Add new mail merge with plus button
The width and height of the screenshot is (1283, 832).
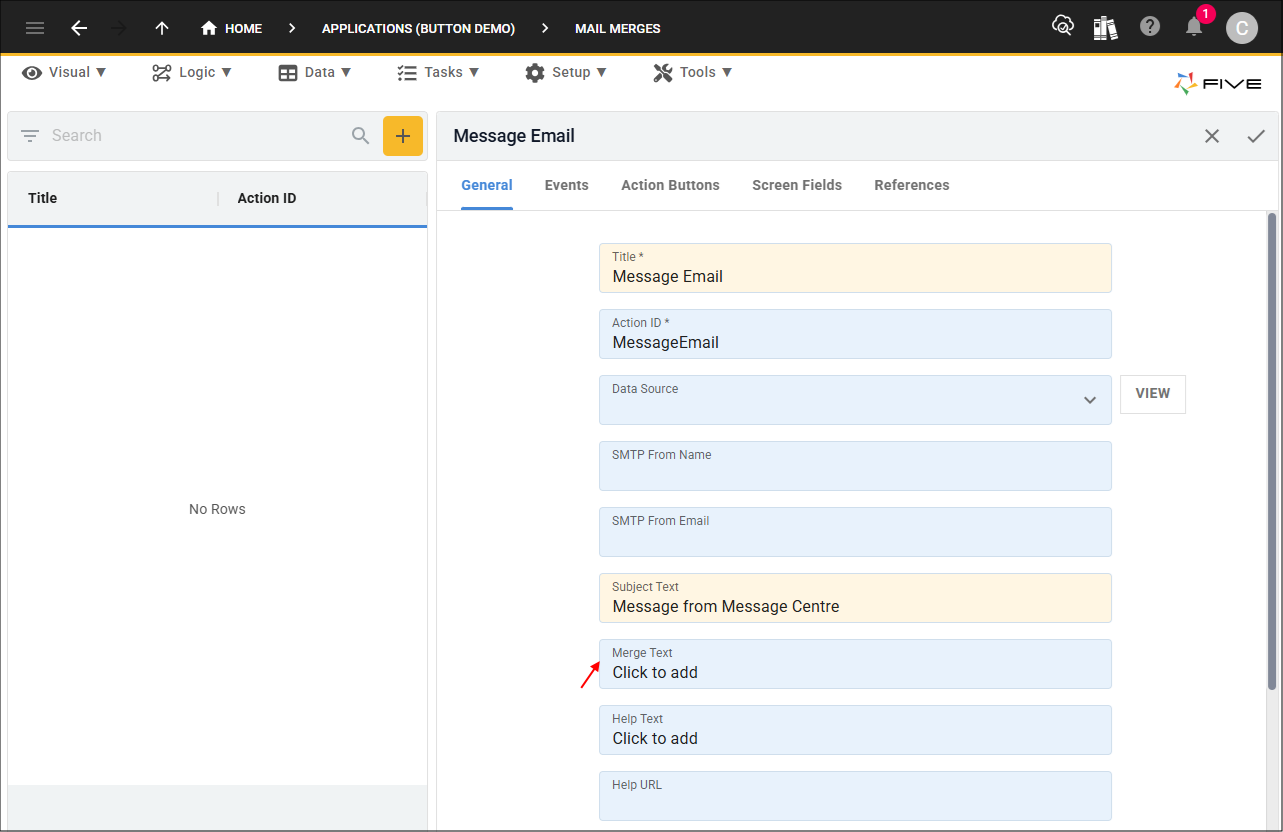click(403, 136)
